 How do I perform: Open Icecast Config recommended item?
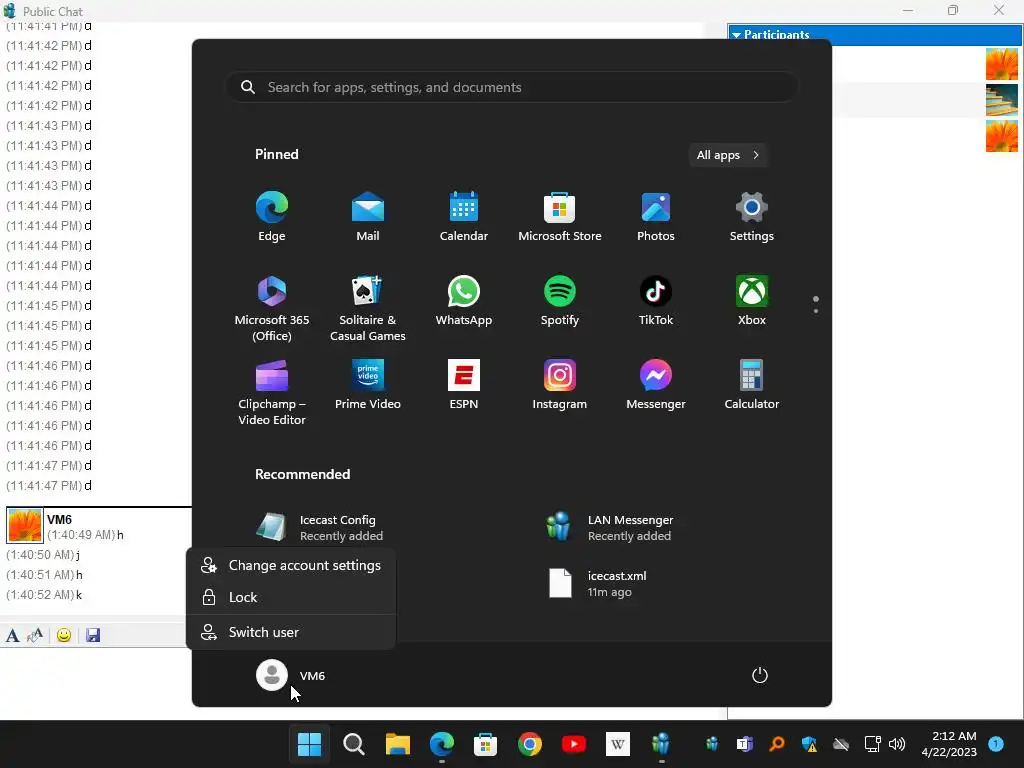tap(320, 528)
